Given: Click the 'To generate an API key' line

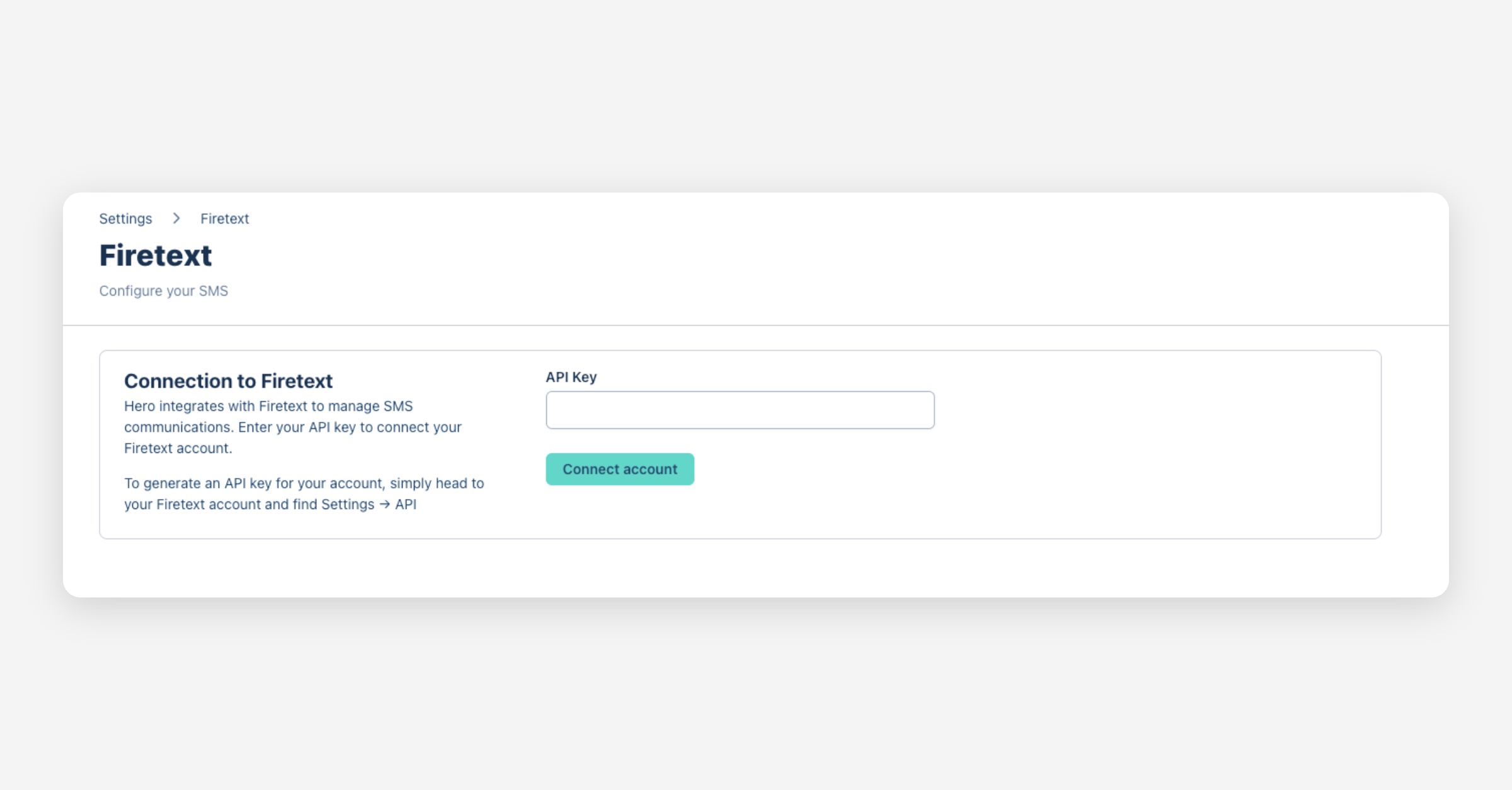Looking at the screenshot, I should tap(304, 483).
